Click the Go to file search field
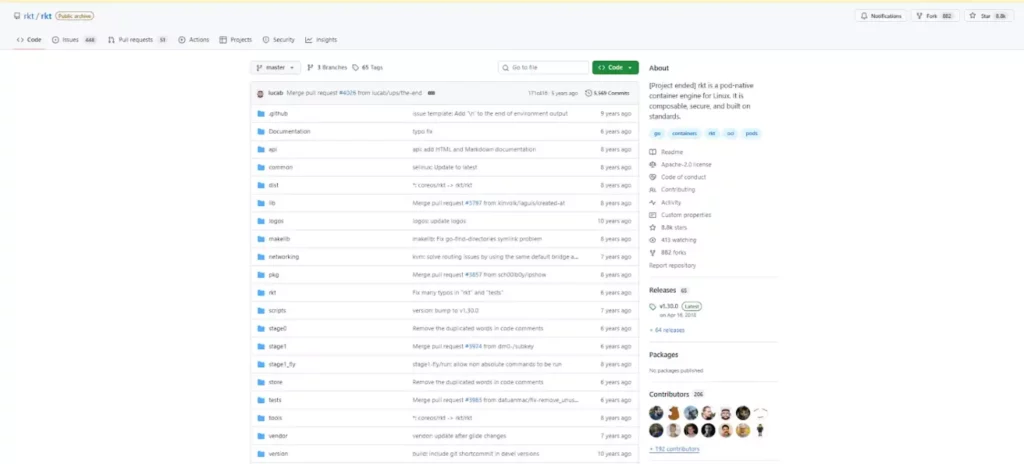This screenshot has height=464, width=1024. pos(543,67)
